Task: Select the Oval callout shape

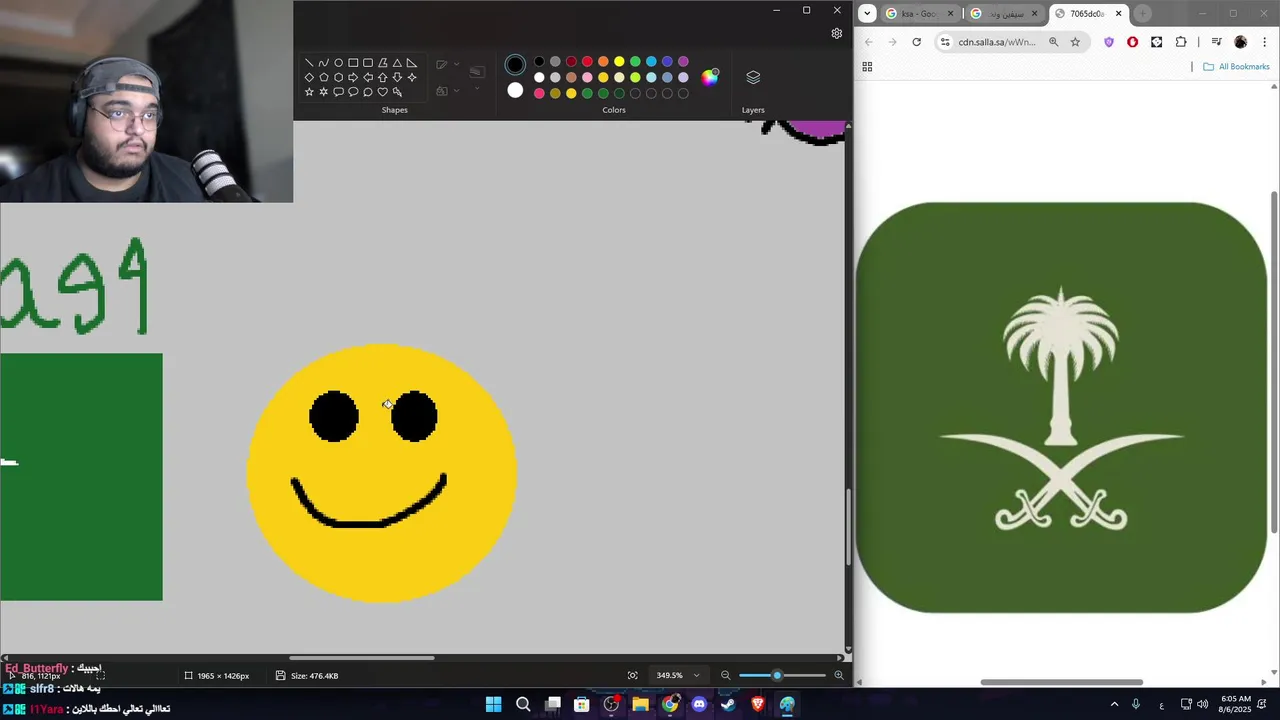Action: pos(353,92)
